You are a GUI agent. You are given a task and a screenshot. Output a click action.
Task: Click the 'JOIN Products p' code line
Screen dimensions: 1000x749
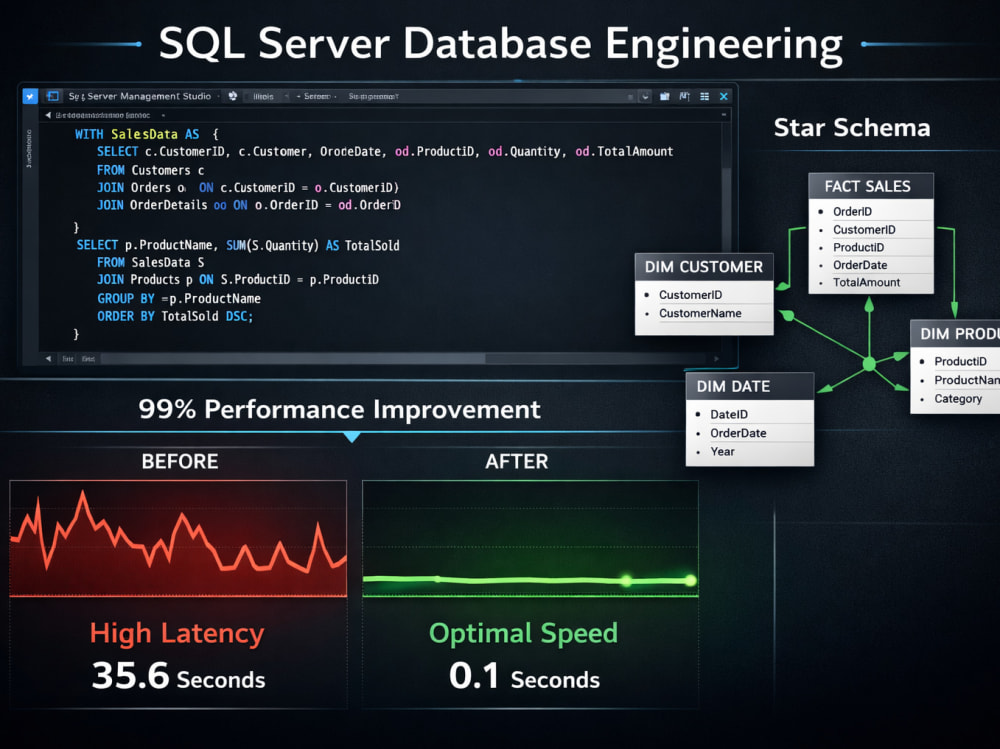[238, 279]
